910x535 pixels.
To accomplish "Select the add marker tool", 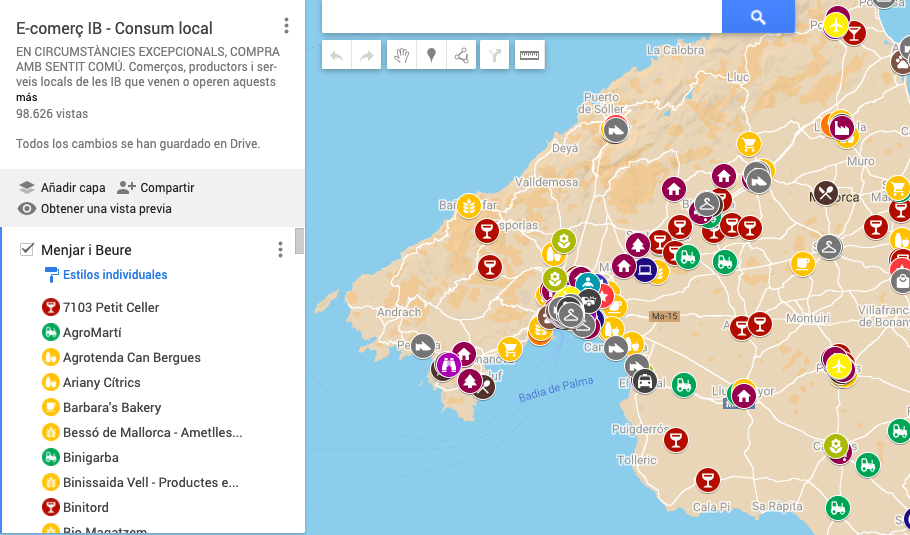I will [431, 55].
